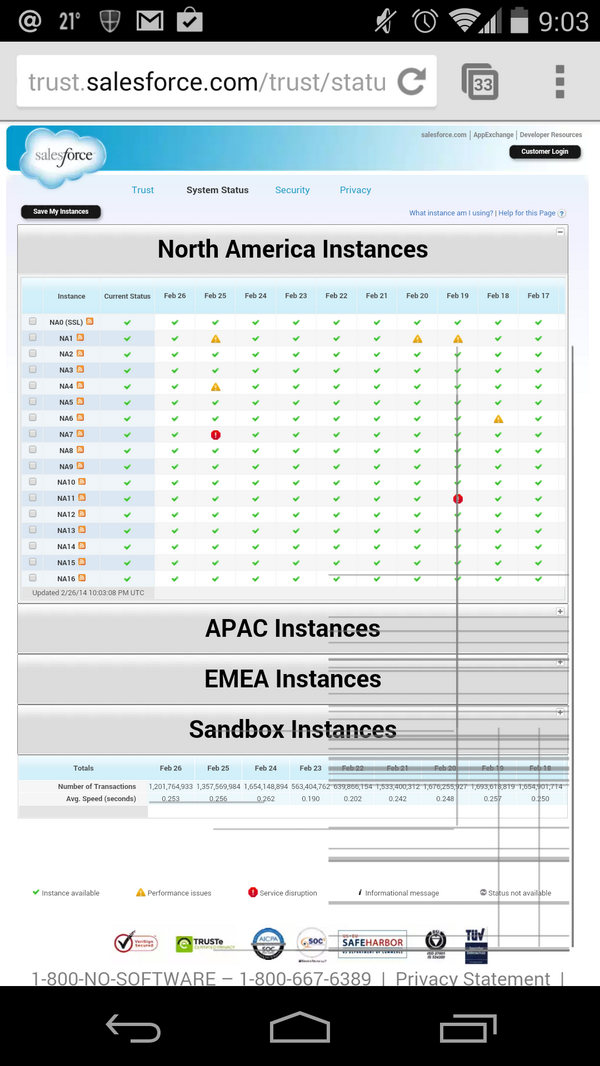This screenshot has width=600, height=1066.
Task: Click NA7 service disruption icon for Feb 25
Action: click(x=215, y=435)
